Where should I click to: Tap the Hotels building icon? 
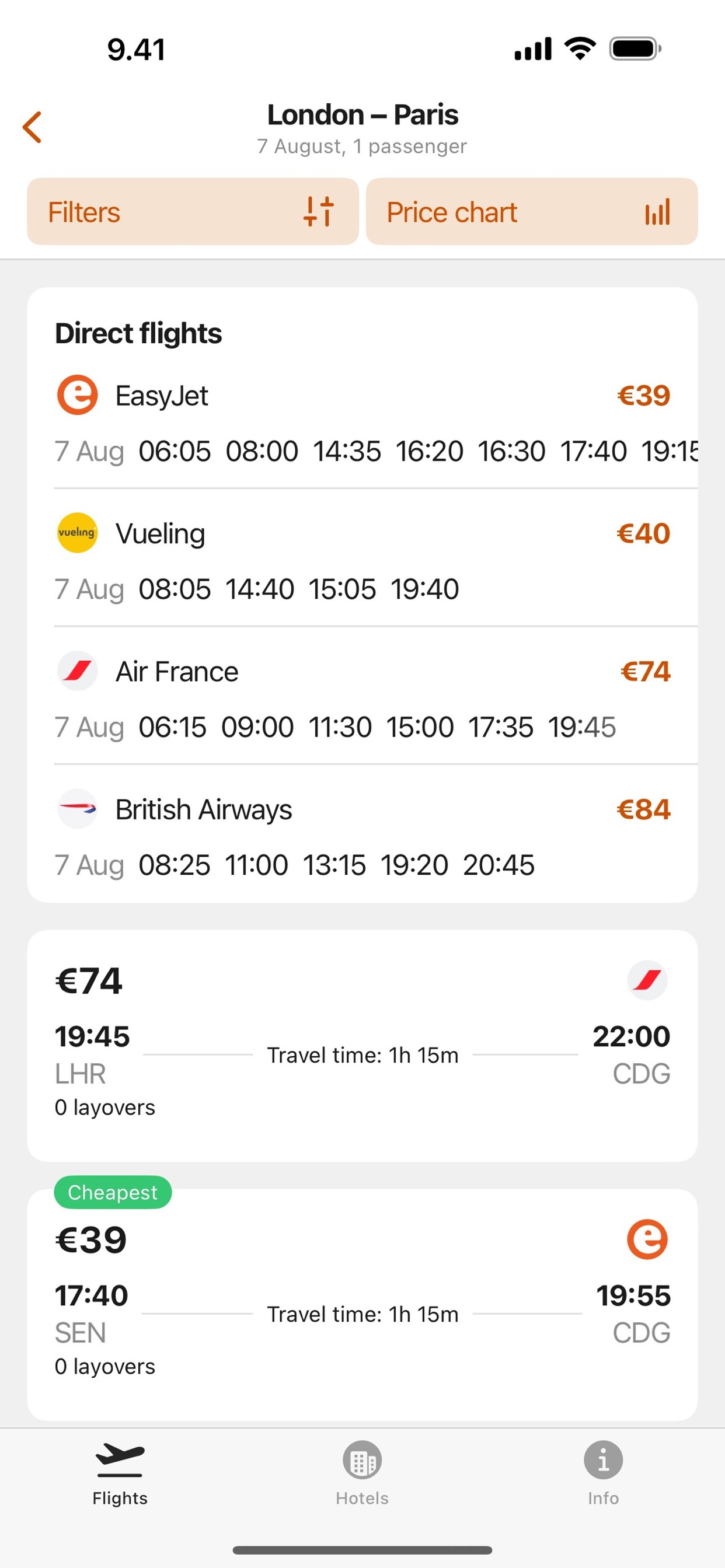tap(362, 1459)
